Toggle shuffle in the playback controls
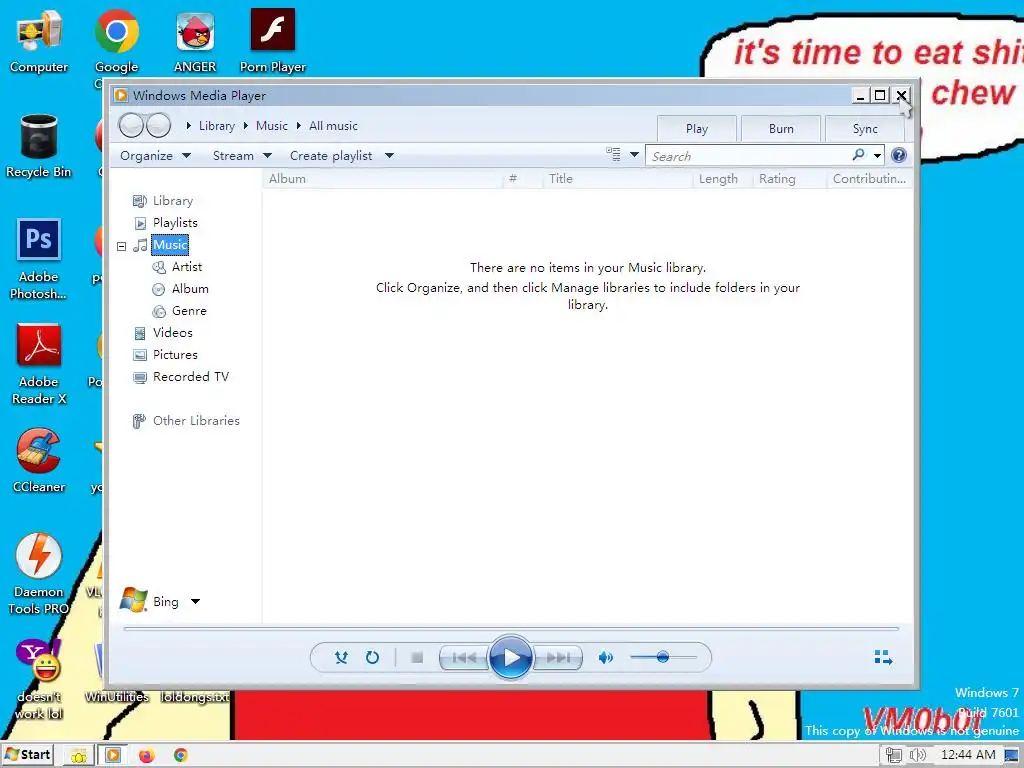1024x768 pixels. coord(341,658)
